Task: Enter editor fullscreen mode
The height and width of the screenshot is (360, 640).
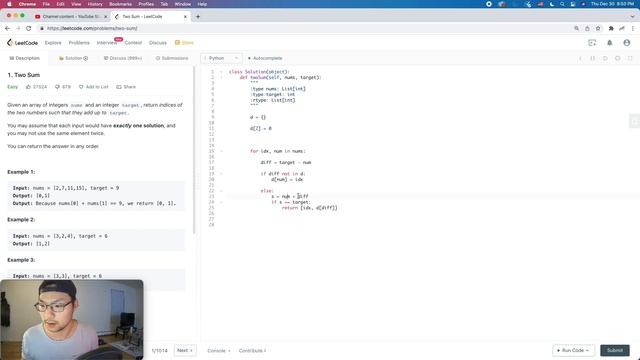Action: point(630,58)
